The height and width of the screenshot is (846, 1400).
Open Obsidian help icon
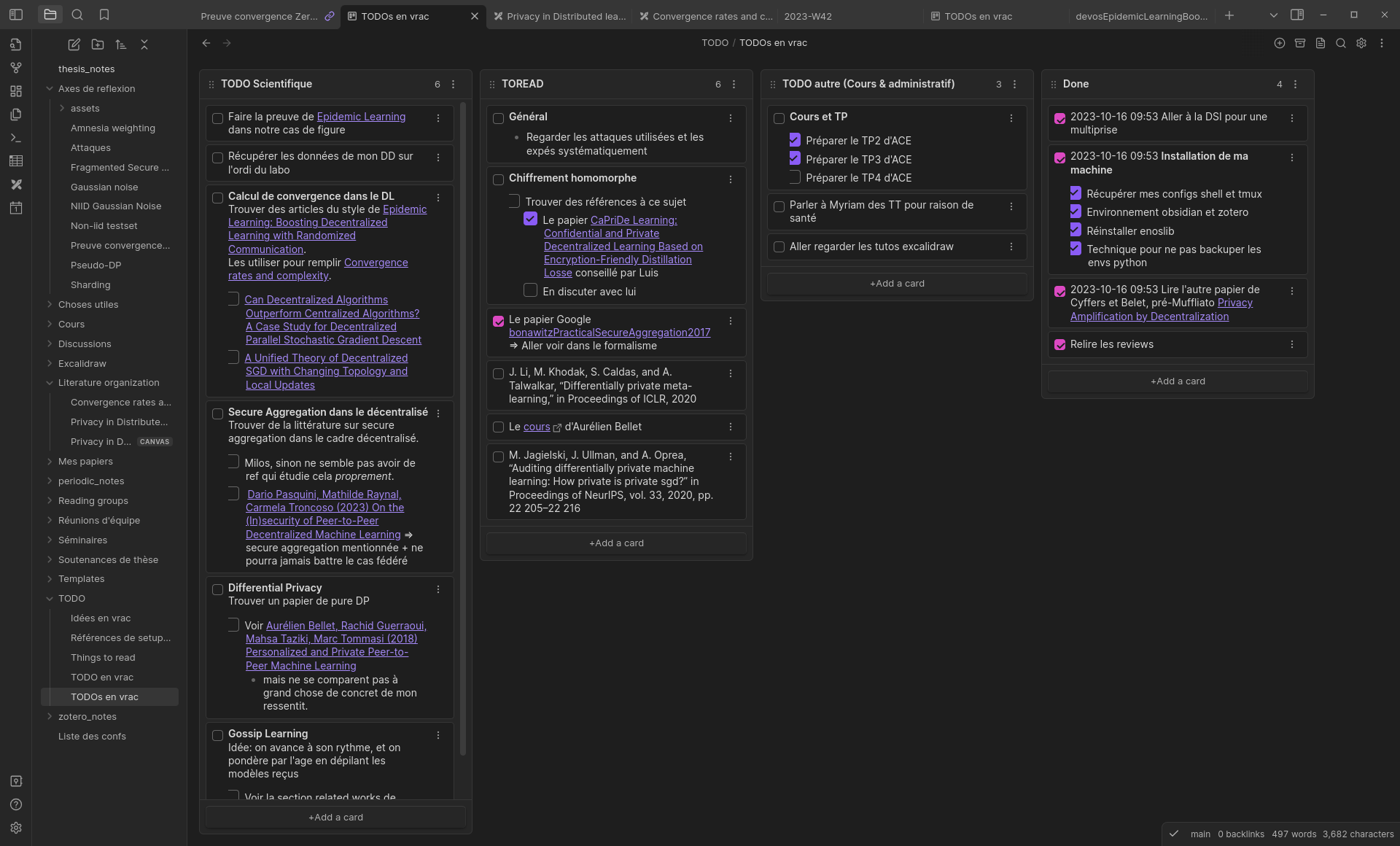16,804
